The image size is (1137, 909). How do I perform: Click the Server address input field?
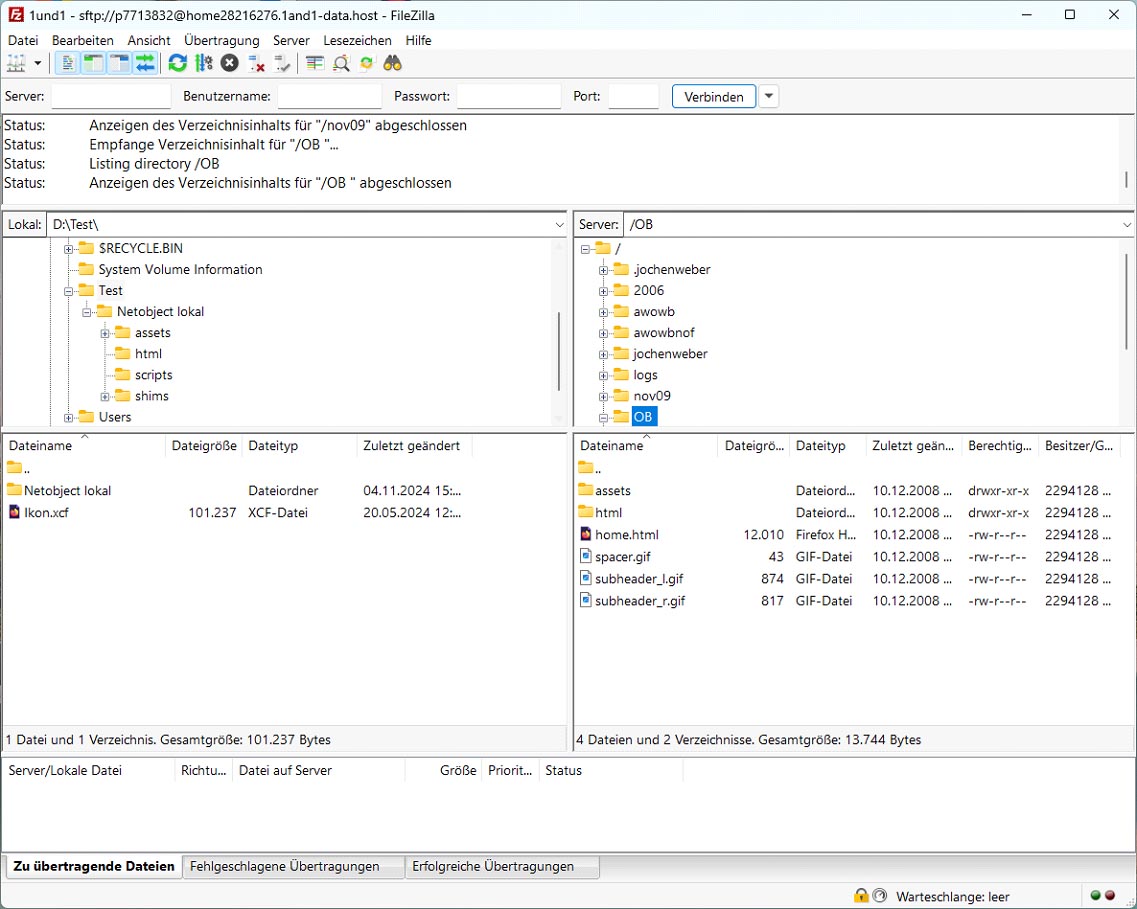(x=111, y=97)
